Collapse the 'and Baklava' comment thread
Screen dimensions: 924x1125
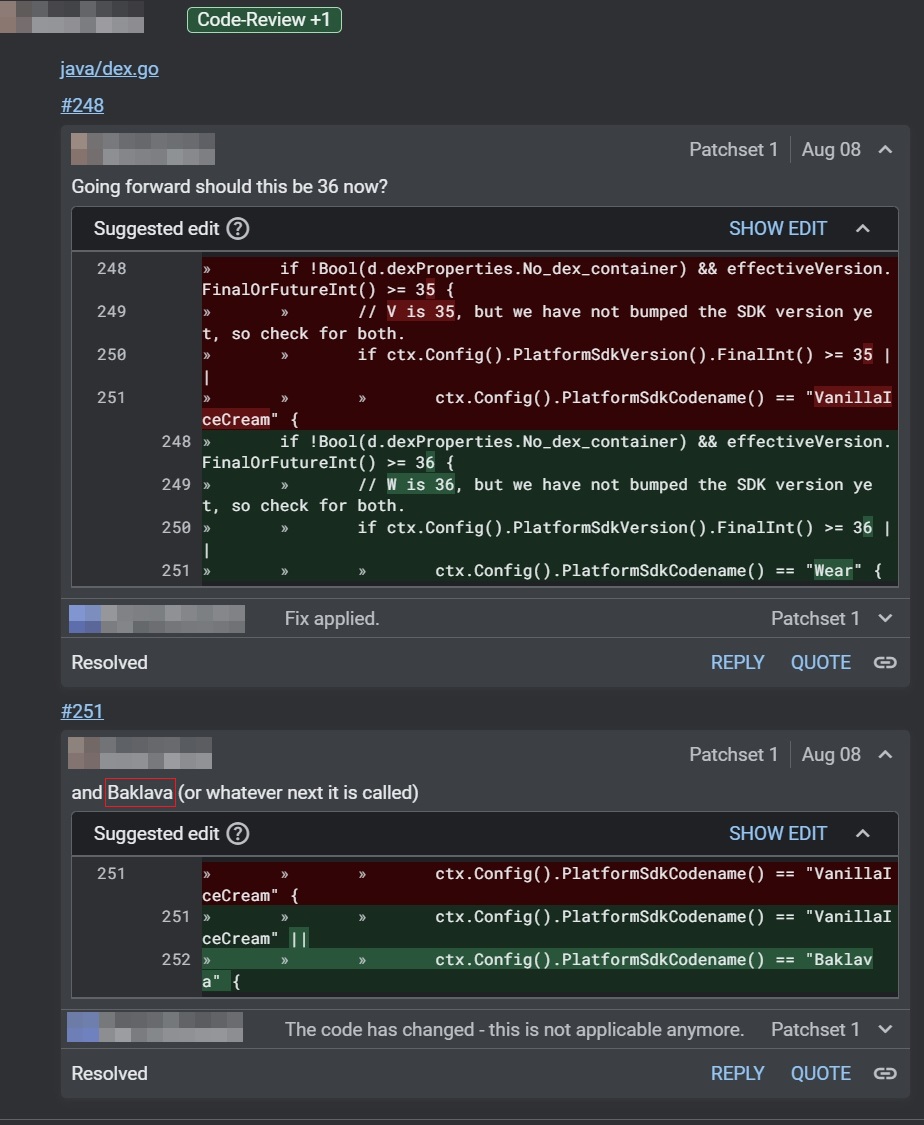coord(885,755)
